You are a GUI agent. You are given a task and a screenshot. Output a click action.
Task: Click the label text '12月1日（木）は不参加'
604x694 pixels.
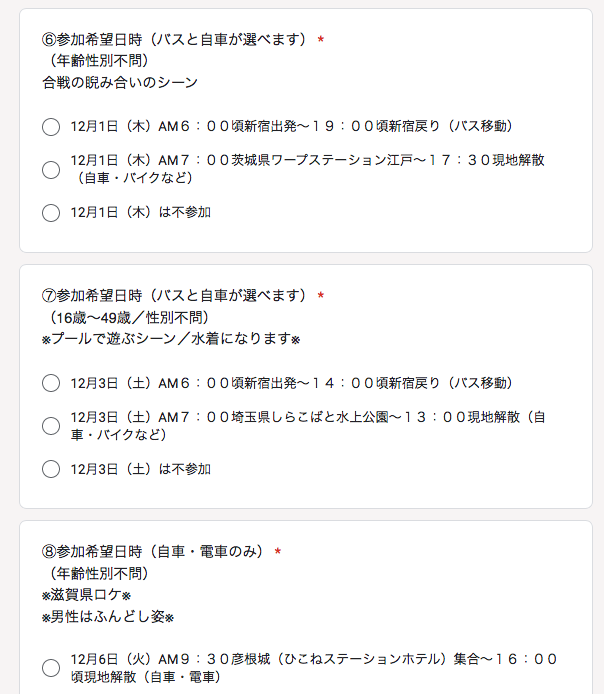point(140,212)
